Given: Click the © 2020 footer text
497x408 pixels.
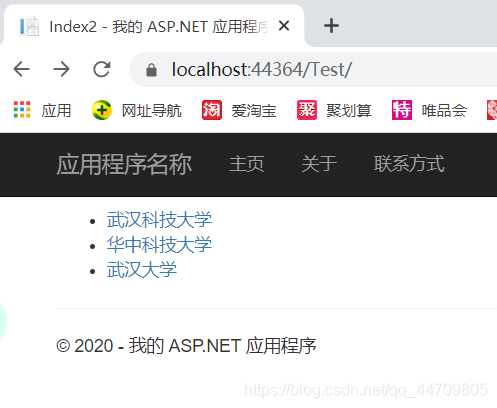Looking at the screenshot, I should point(186,346).
